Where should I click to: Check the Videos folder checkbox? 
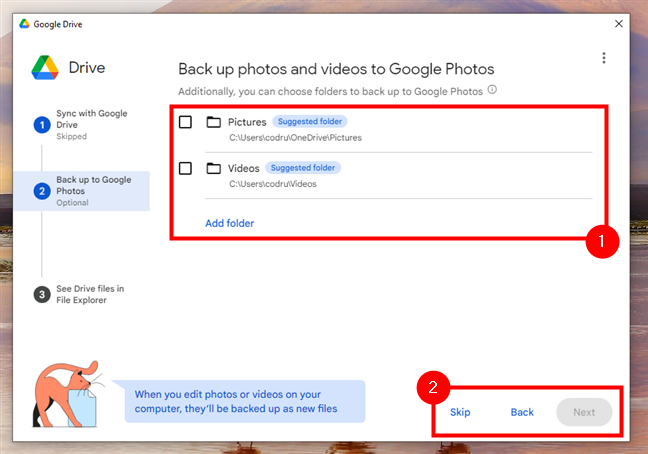185,168
